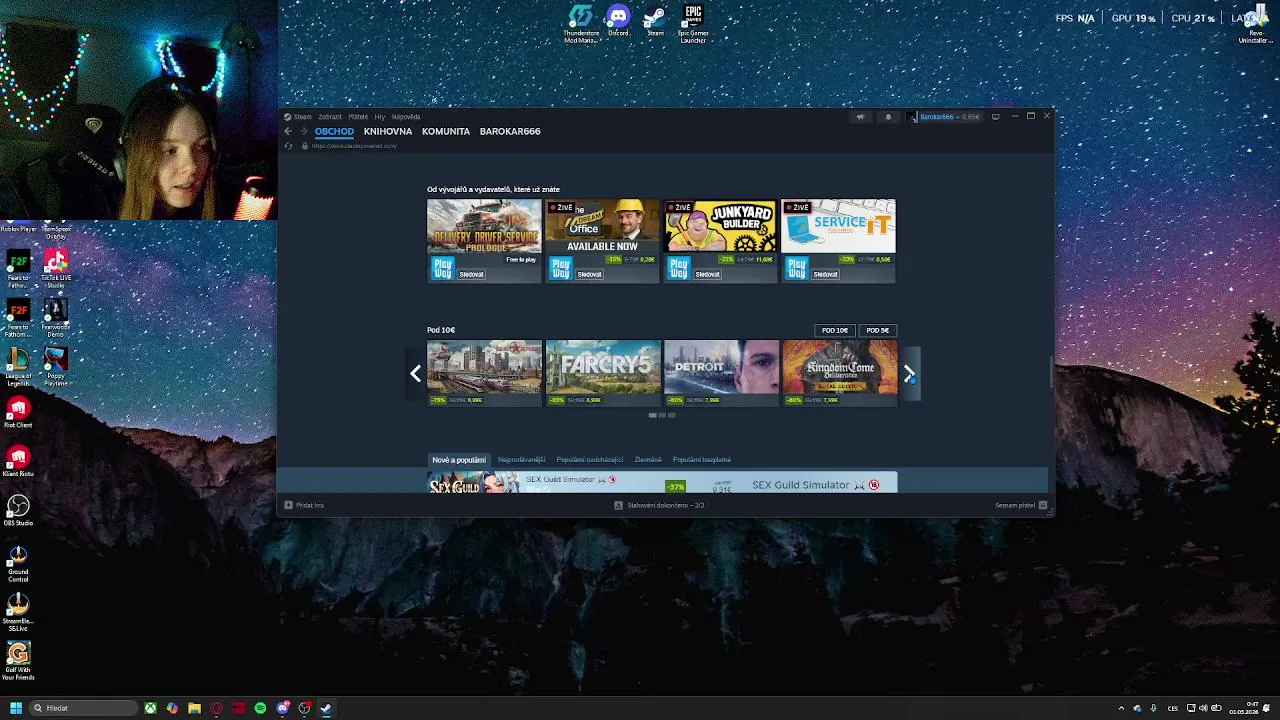Open Fearwoods Demo desktop shortcut

point(56,319)
